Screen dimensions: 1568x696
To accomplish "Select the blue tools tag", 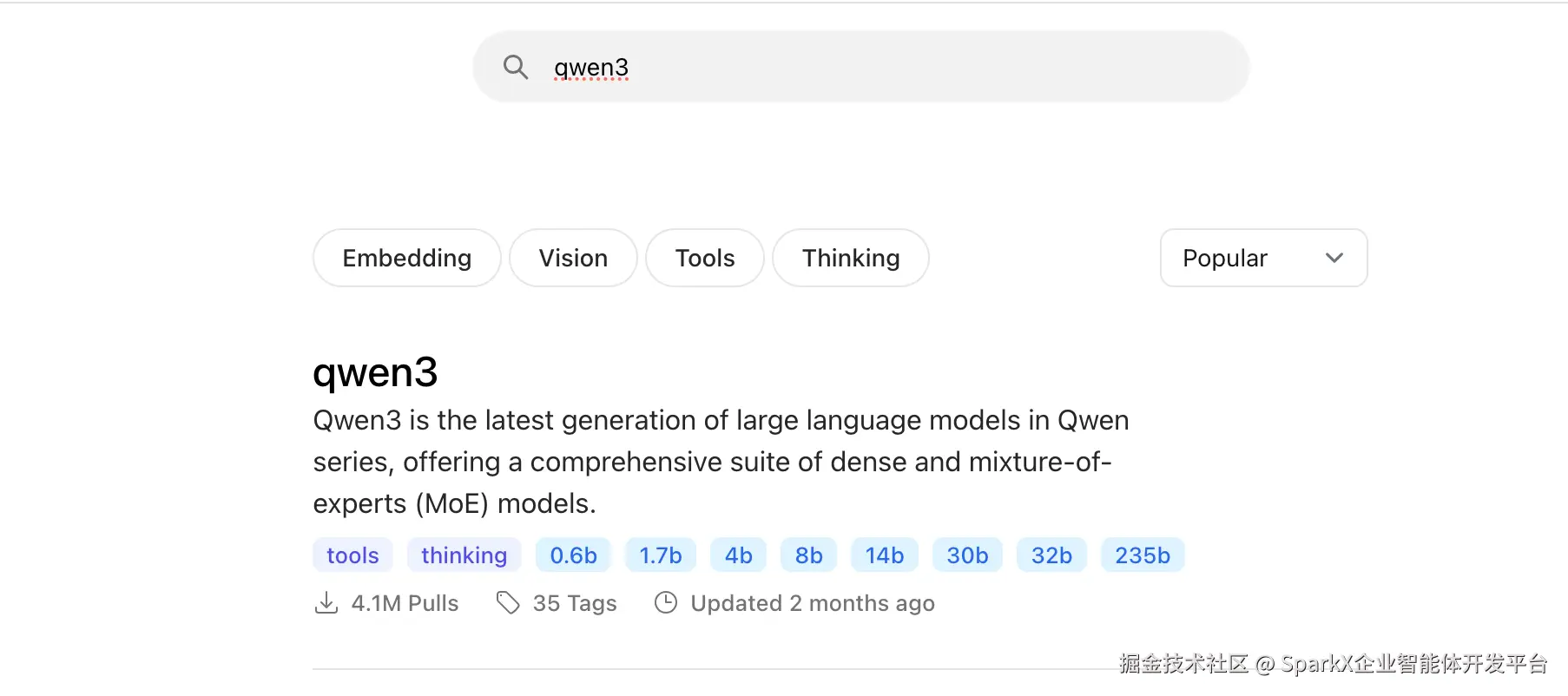I will coord(352,555).
